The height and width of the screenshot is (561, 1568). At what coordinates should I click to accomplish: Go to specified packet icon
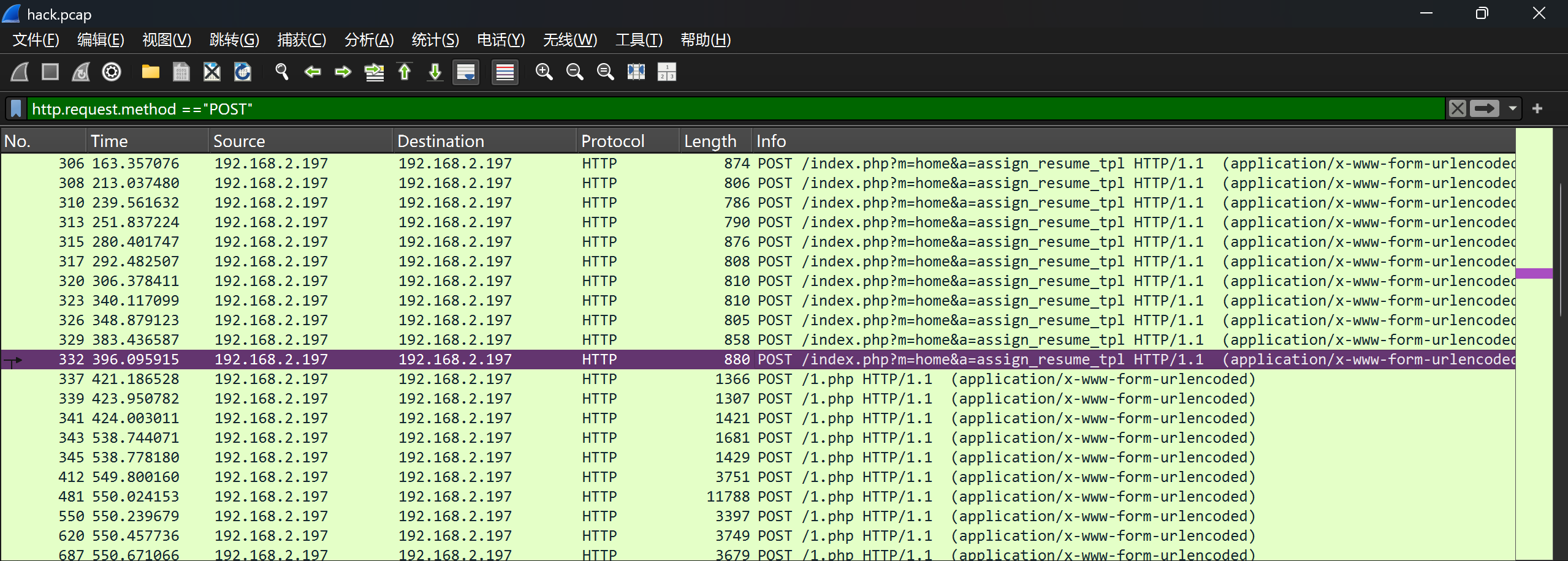click(x=374, y=72)
